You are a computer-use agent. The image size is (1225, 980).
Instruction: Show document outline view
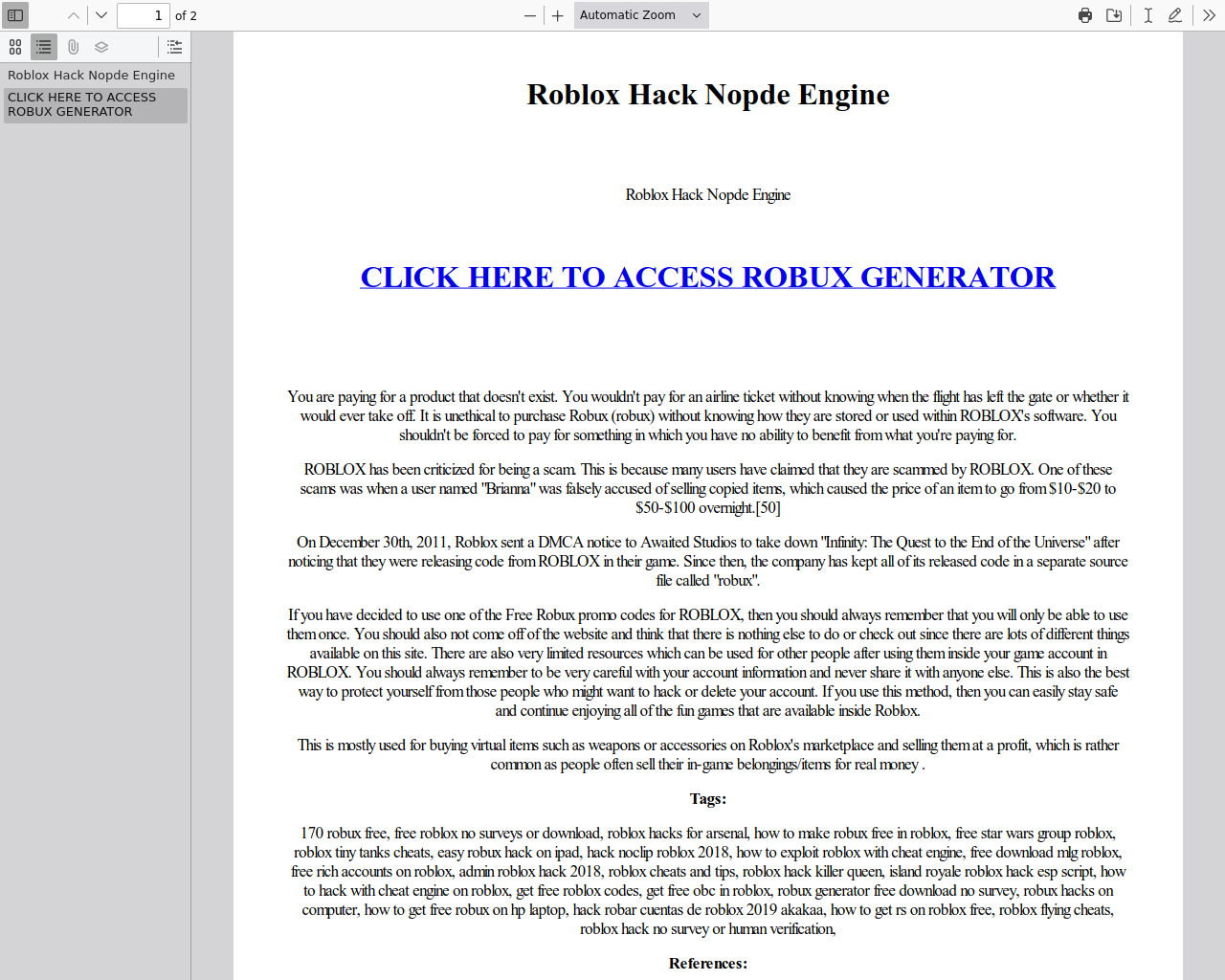[44, 47]
